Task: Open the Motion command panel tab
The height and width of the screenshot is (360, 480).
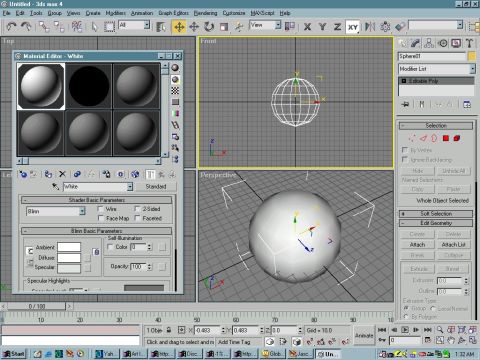Action: 443,43
